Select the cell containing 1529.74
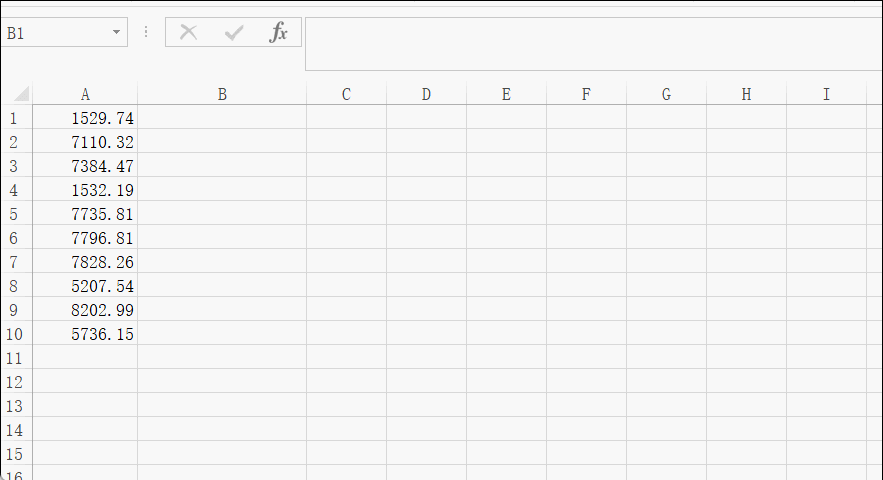 point(85,118)
